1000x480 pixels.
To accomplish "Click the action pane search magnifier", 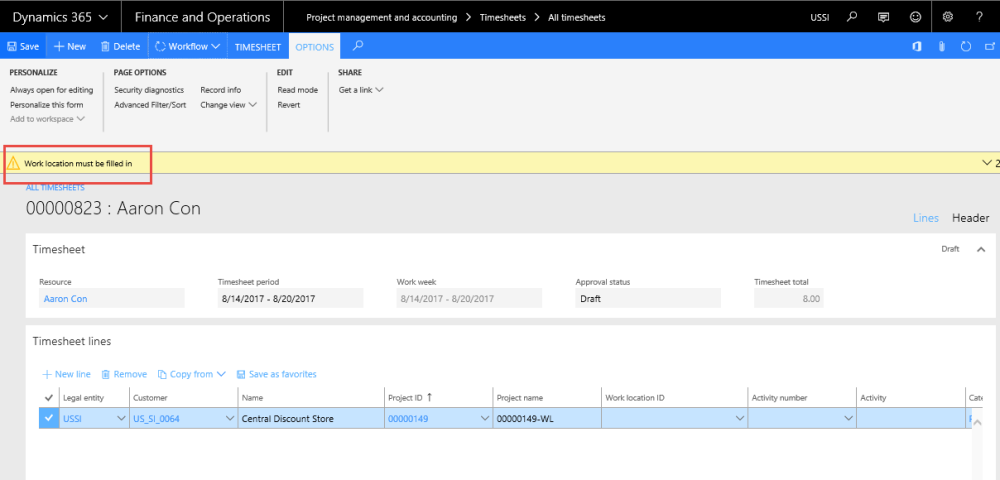I will (358, 46).
